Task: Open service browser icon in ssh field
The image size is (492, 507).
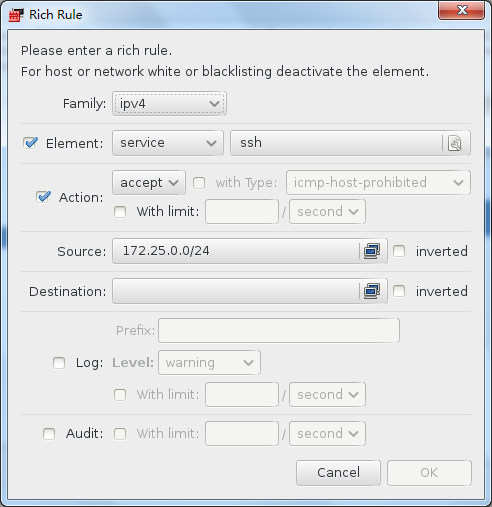Action: [455, 143]
